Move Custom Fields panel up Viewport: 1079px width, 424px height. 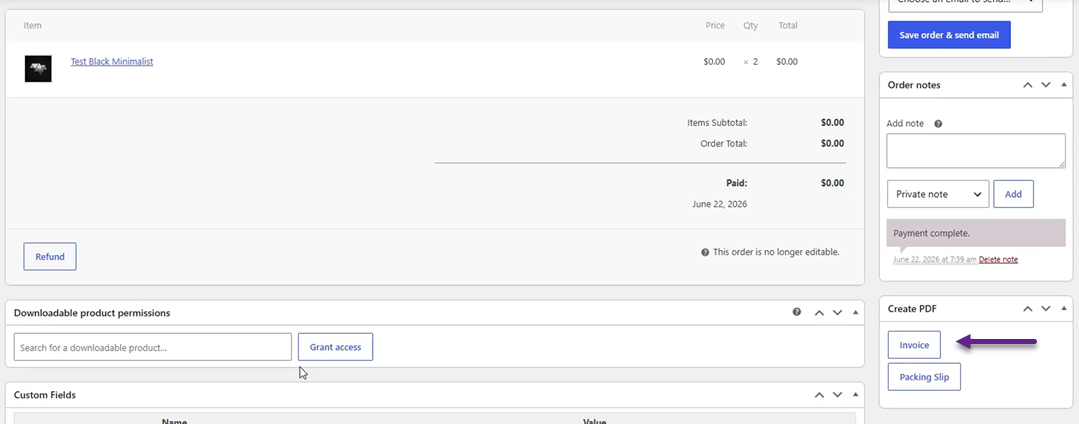click(819, 395)
